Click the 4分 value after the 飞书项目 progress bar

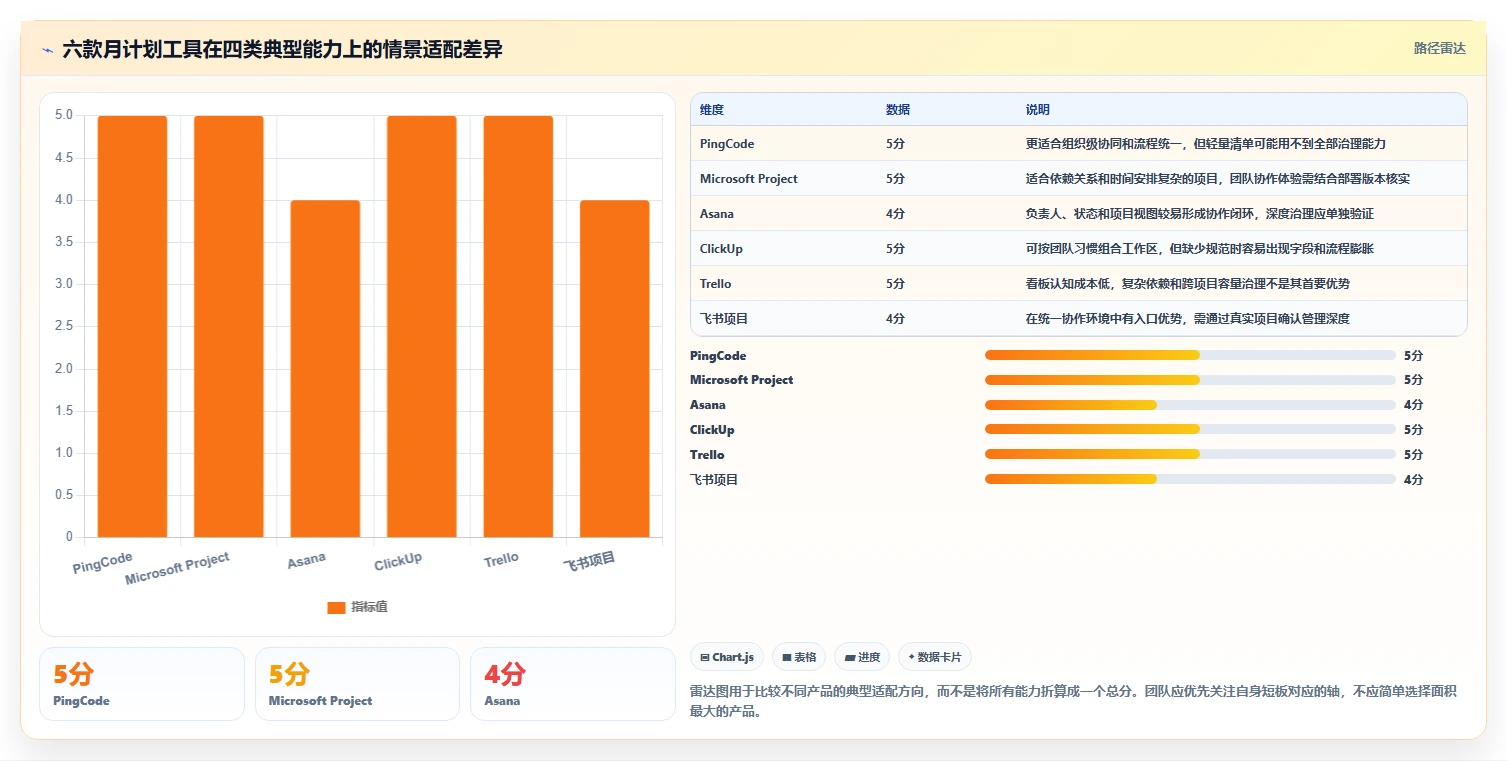(x=1413, y=480)
